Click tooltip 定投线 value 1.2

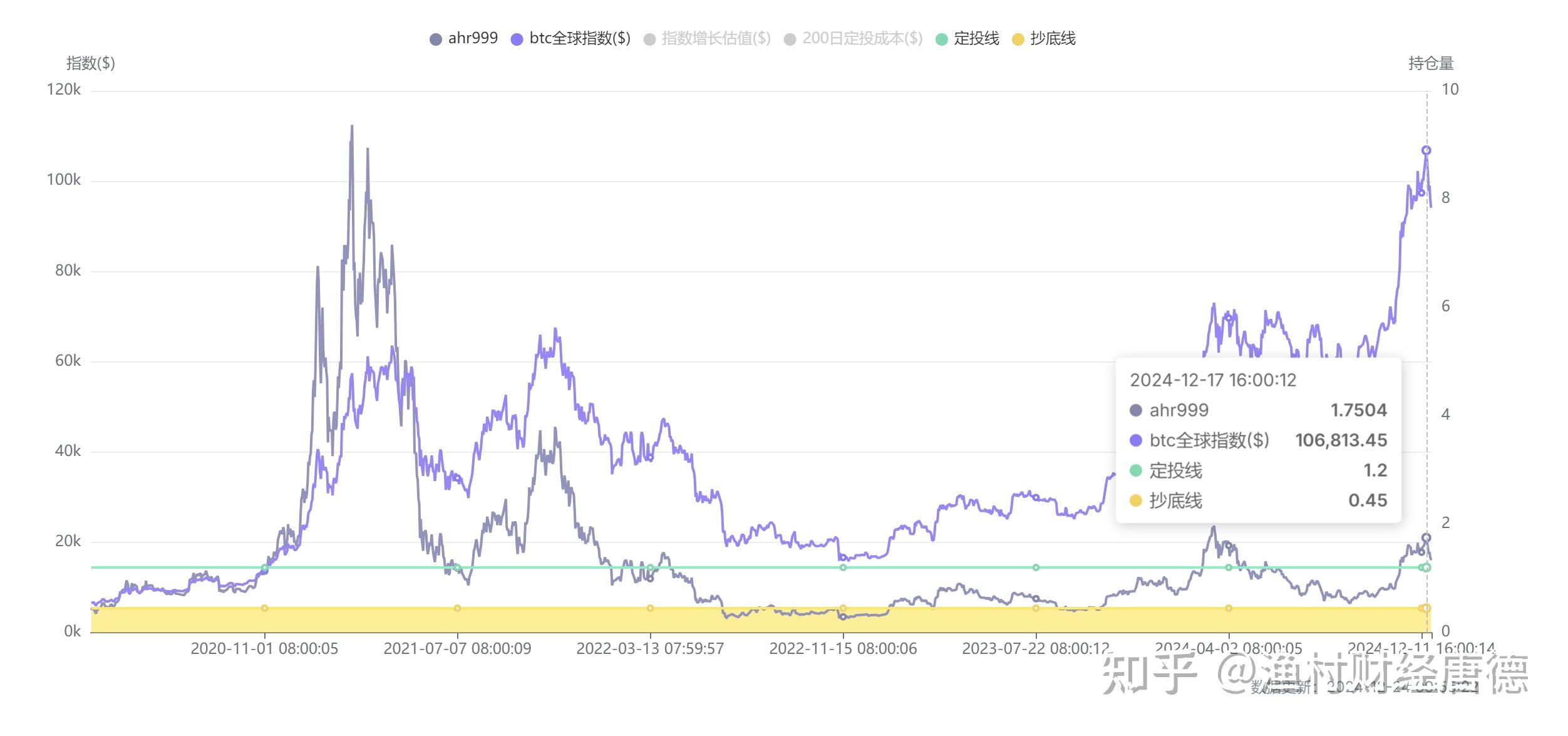1375,470
